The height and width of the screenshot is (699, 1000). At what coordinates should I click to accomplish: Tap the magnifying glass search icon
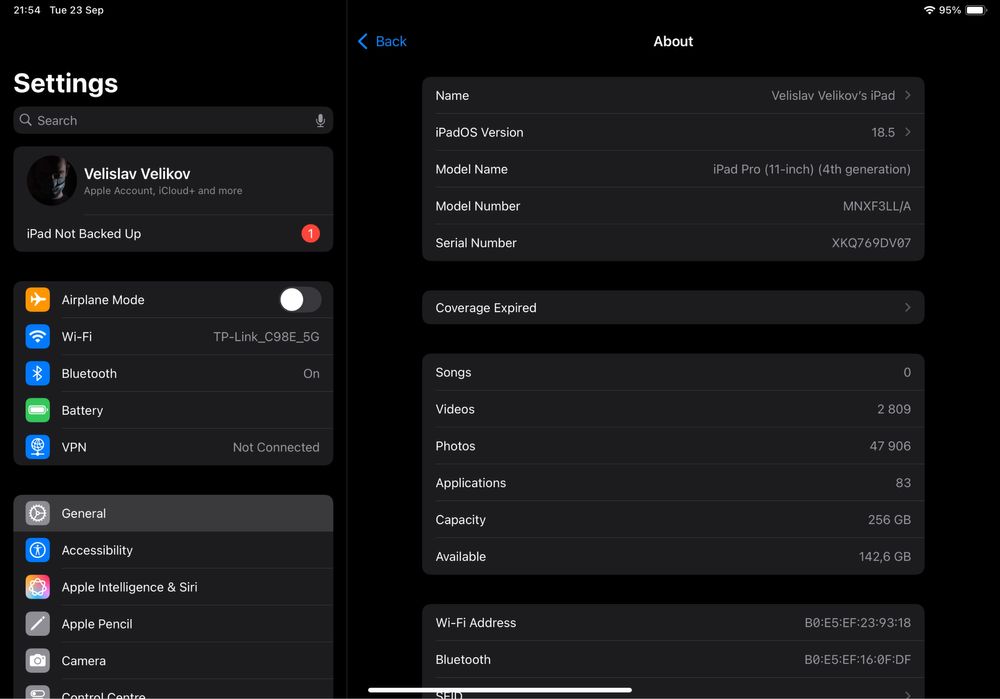pyautogui.click(x=26, y=120)
